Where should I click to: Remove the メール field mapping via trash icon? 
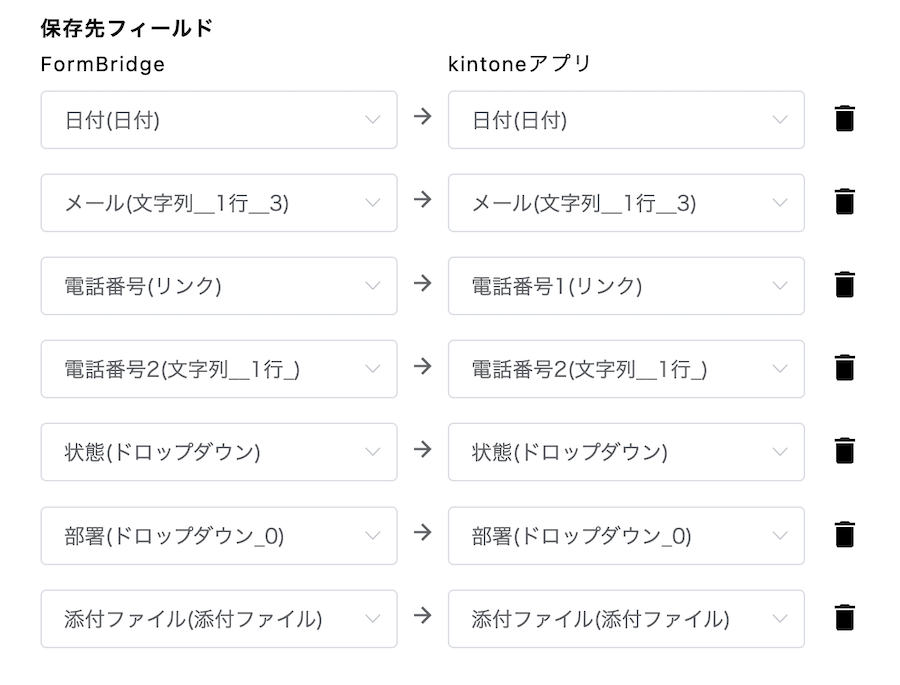click(844, 202)
